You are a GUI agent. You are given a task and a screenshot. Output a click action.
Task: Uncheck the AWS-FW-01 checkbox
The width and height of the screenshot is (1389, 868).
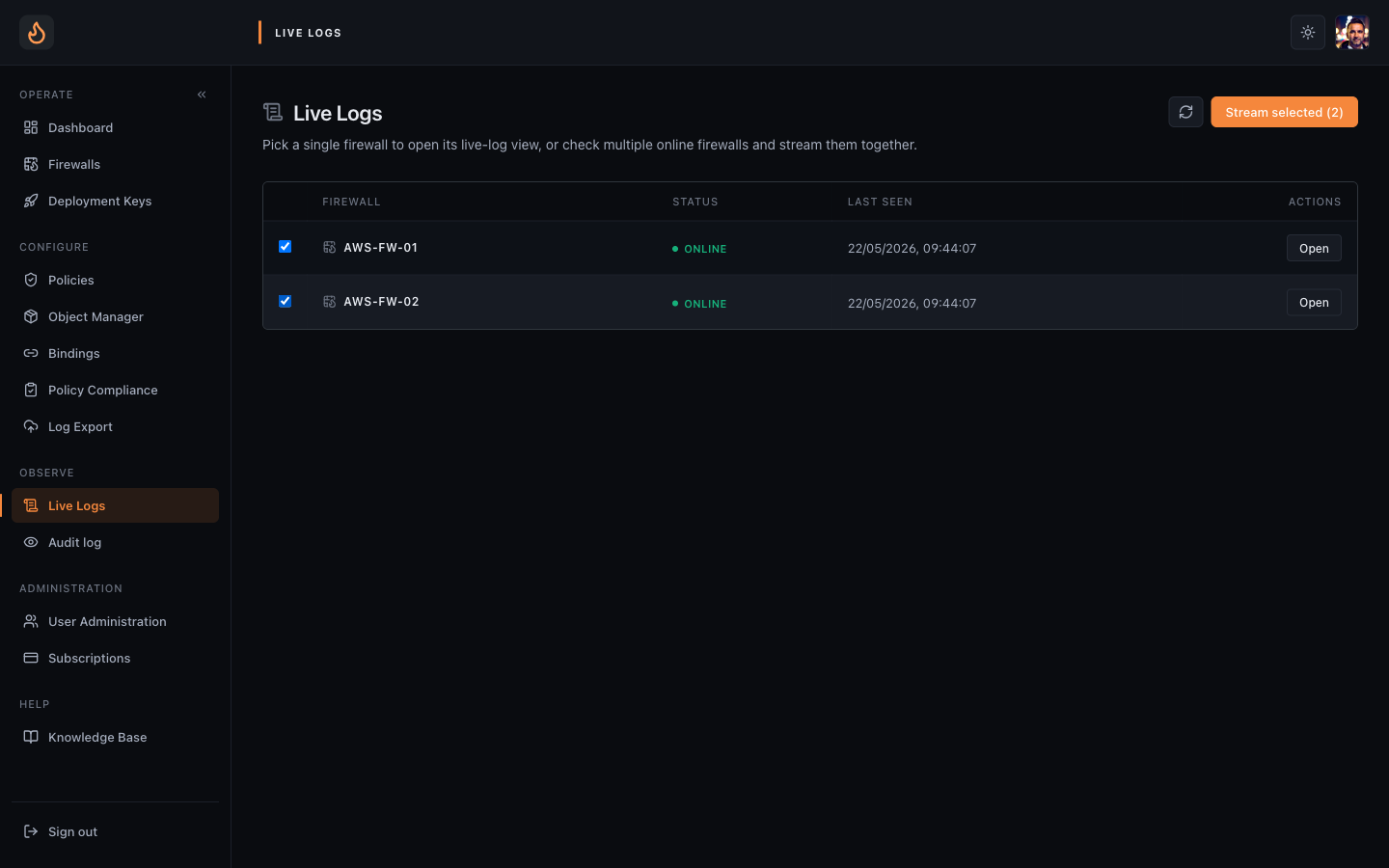pos(285,247)
